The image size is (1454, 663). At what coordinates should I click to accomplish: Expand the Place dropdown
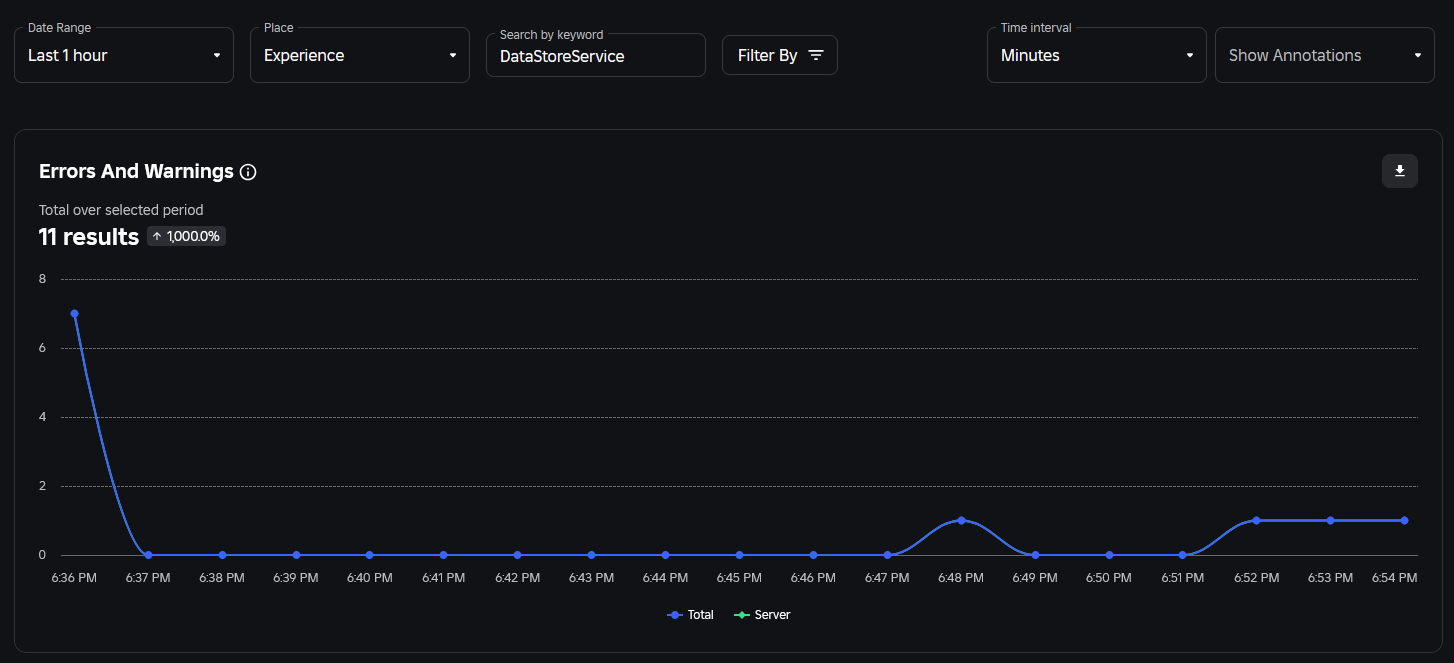[360, 55]
